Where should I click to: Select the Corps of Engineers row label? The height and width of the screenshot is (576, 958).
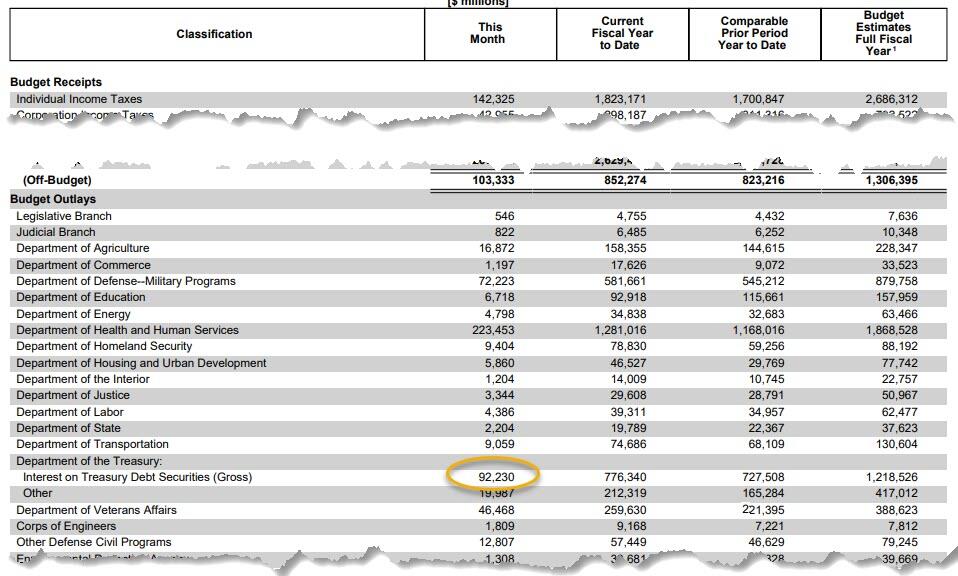click(x=66, y=526)
